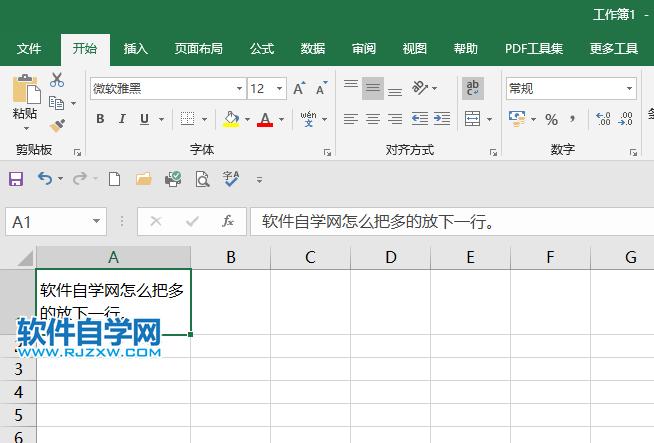Click the decrease decimal icon
Screen dimensions: 654x443
625,119
